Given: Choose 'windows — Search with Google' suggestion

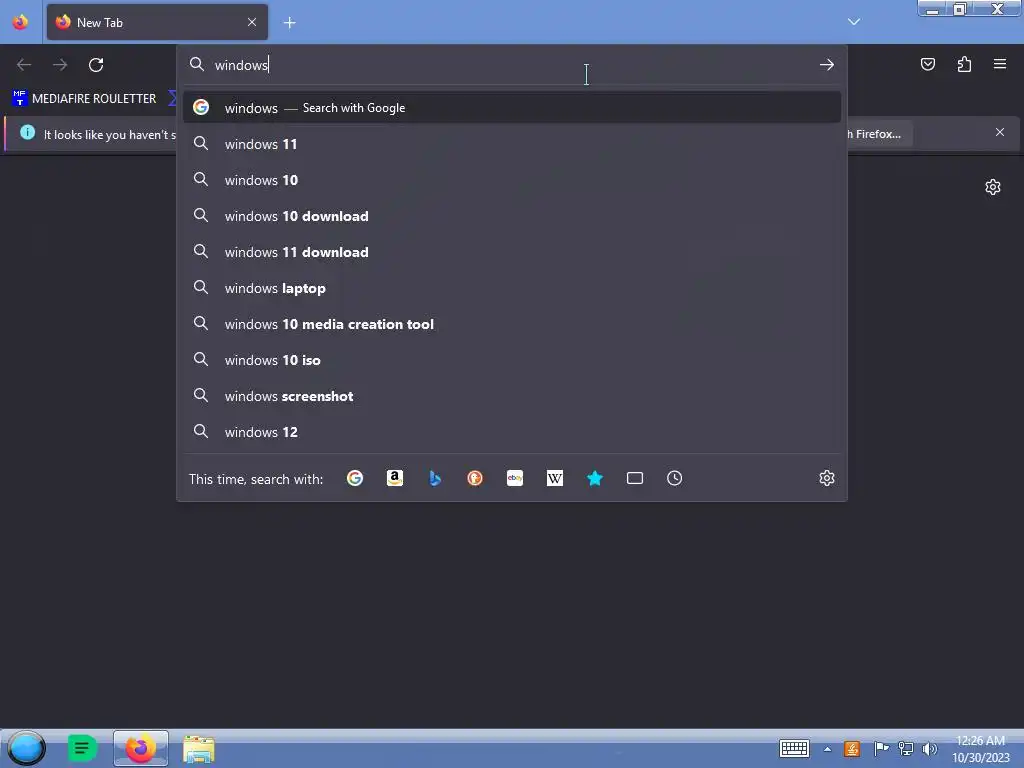Looking at the screenshot, I should [x=511, y=108].
